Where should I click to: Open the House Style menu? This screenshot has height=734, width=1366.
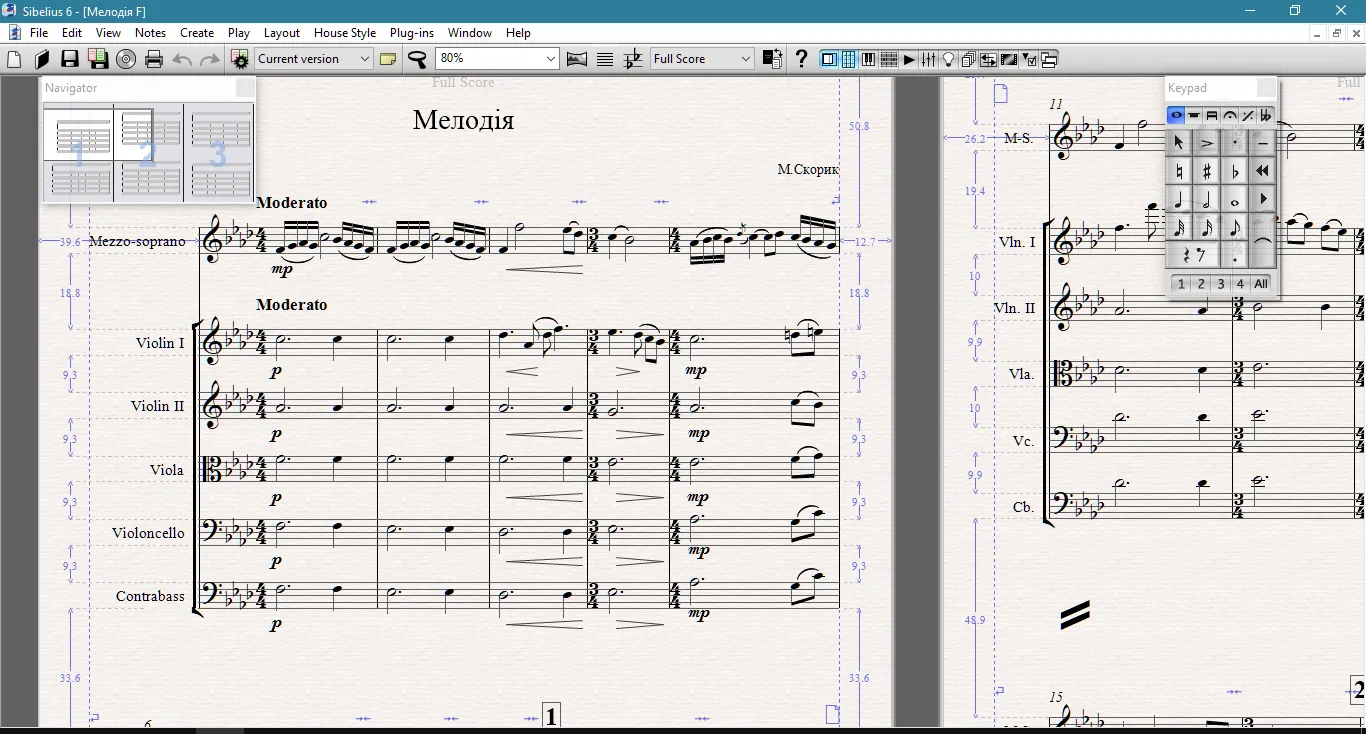pos(344,32)
